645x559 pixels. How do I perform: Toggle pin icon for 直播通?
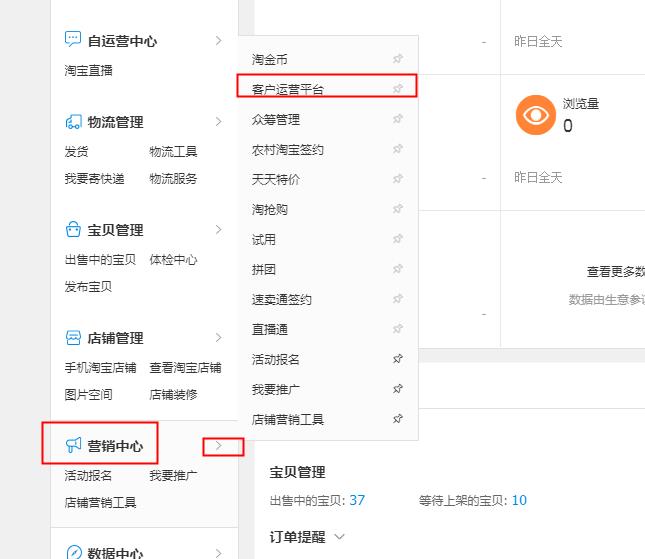tap(397, 329)
